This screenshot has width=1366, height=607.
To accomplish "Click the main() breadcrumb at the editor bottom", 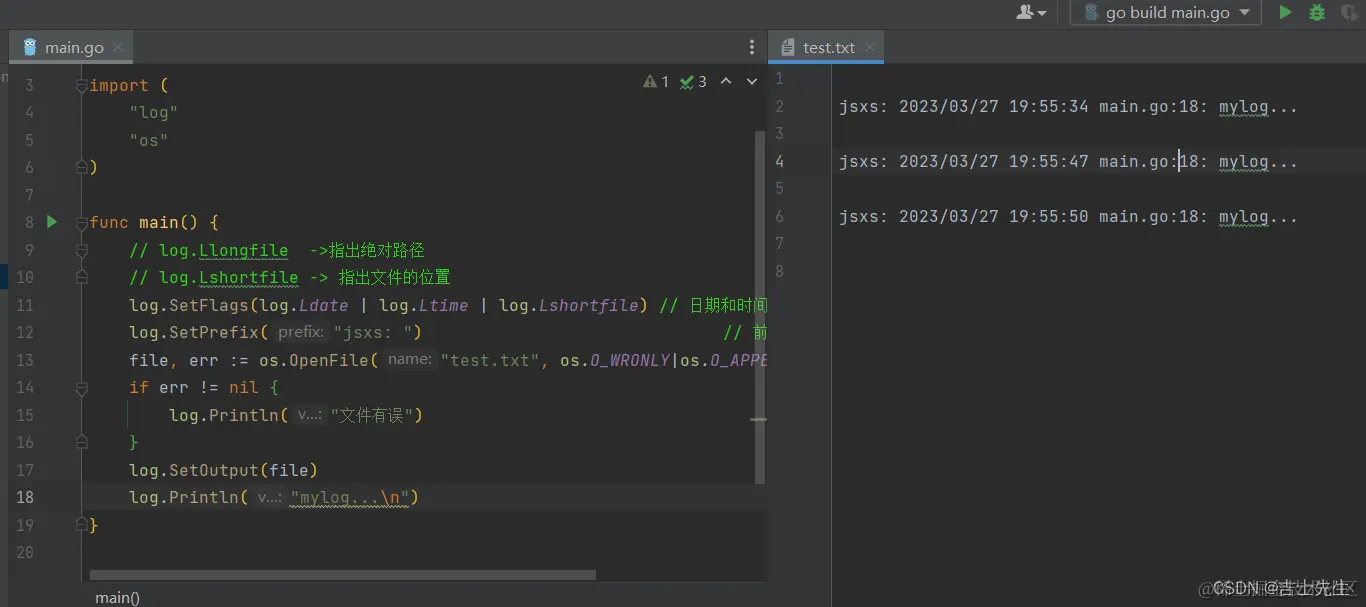I will coord(117,597).
